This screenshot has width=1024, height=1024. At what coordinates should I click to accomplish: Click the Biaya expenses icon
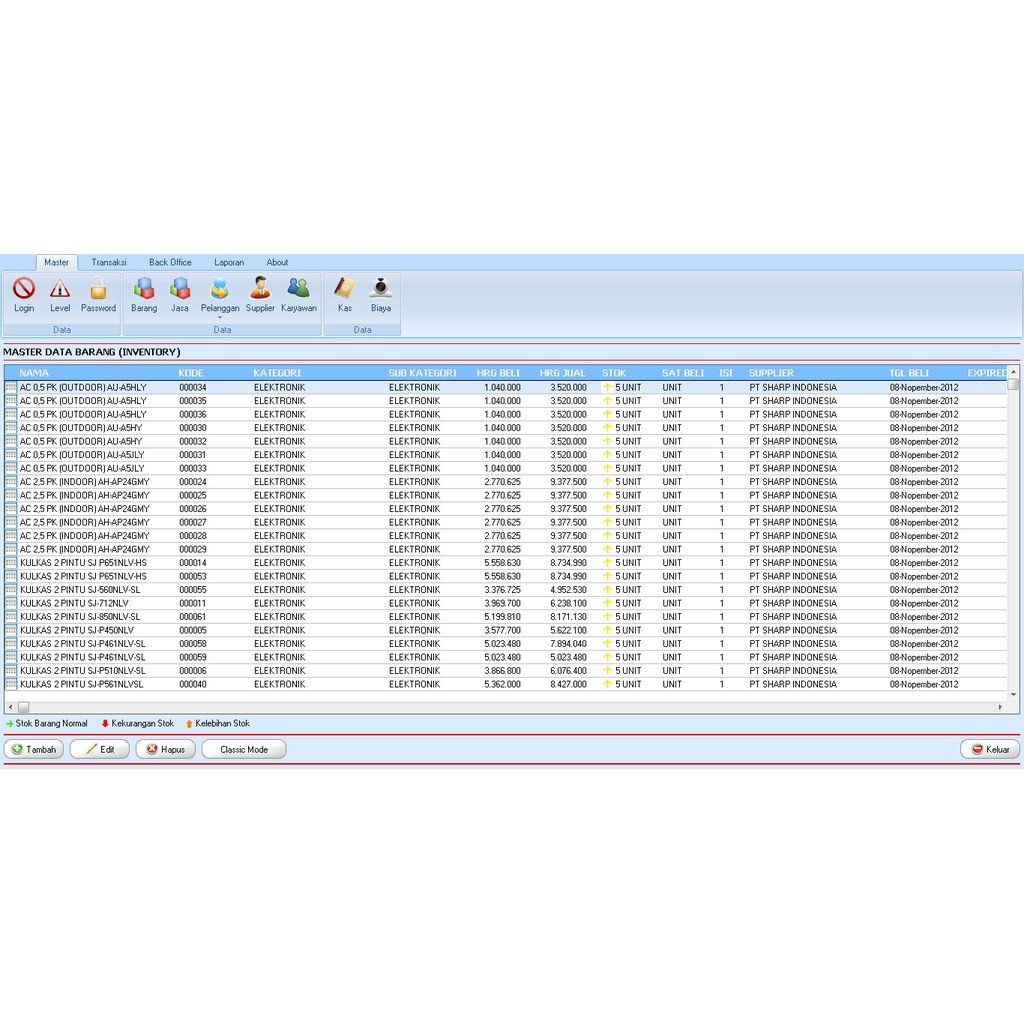coord(381,290)
